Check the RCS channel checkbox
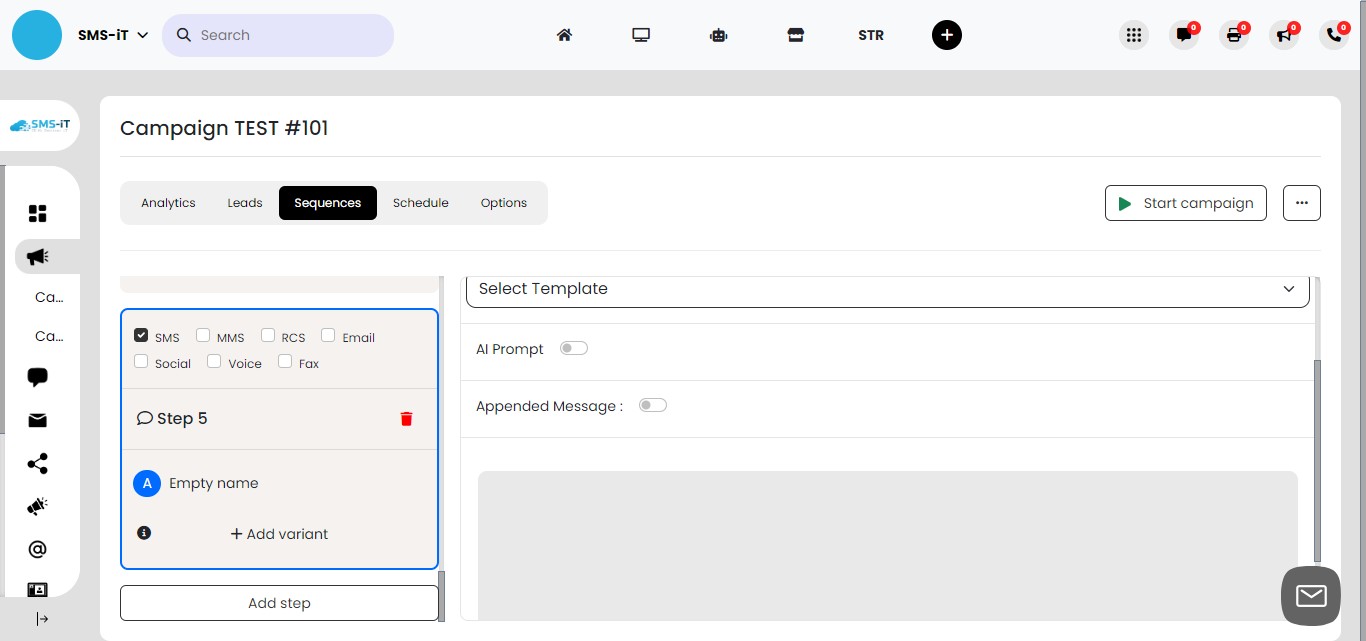The image size is (1366, 641). (x=268, y=335)
